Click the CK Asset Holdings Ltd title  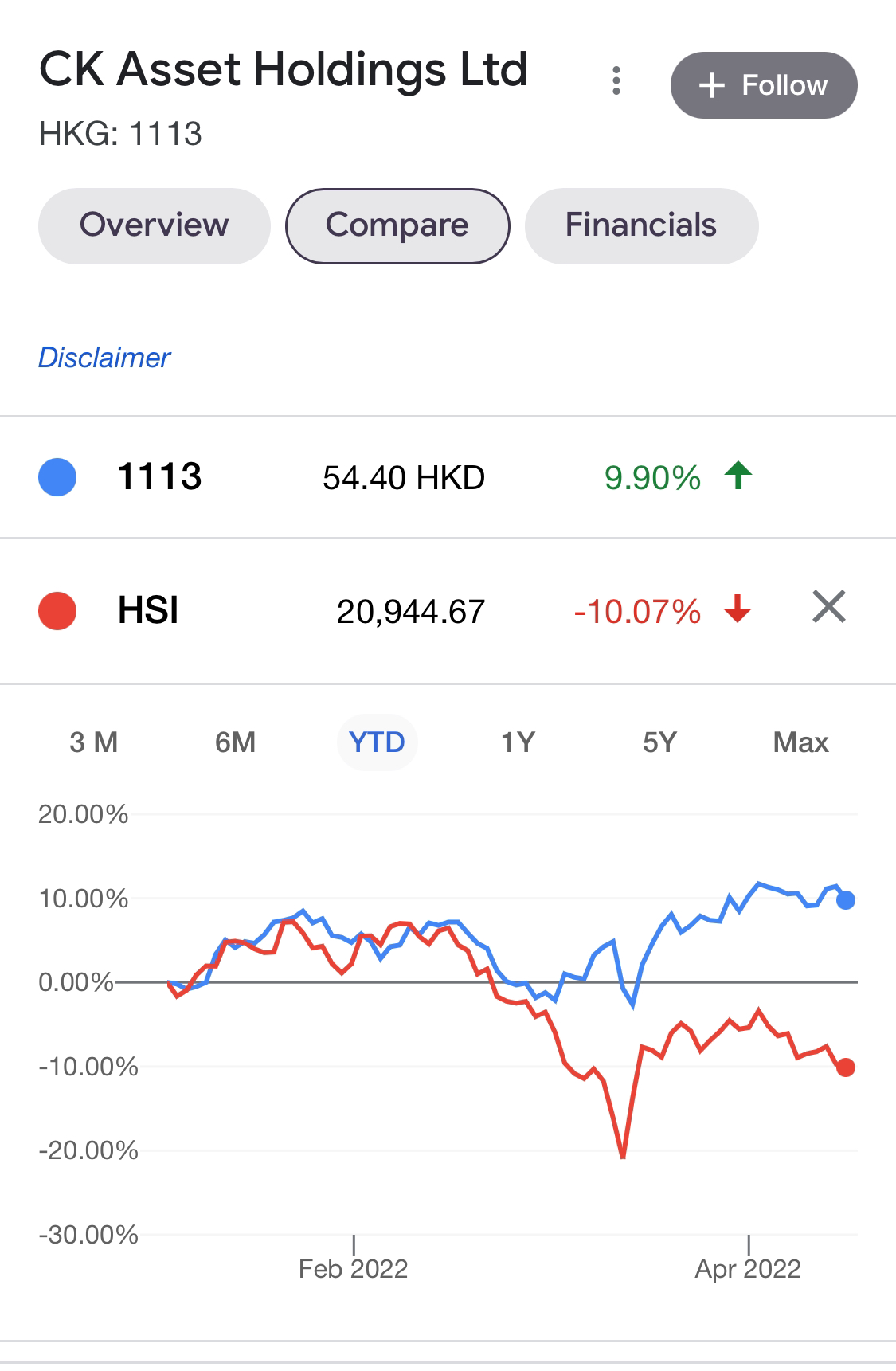284,69
